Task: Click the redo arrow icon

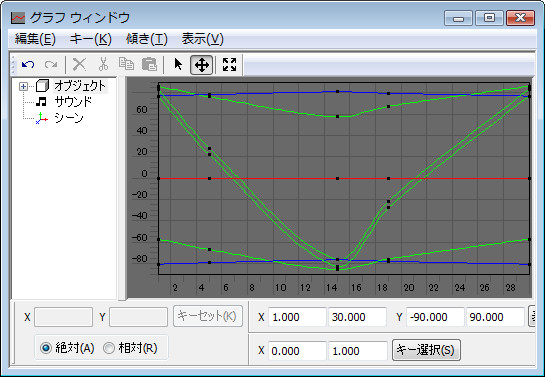Action: (51, 65)
